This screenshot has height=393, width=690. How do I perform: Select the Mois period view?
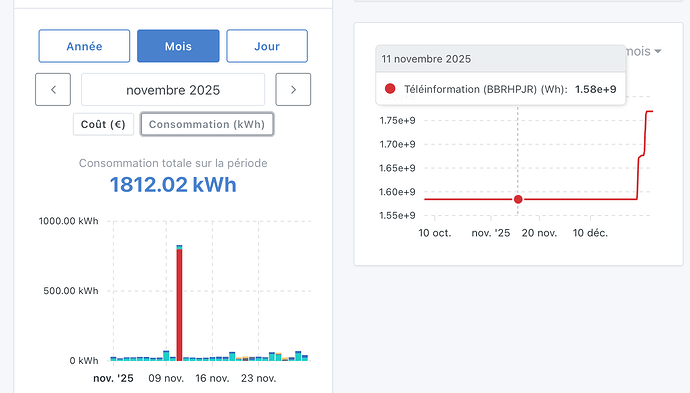[178, 46]
